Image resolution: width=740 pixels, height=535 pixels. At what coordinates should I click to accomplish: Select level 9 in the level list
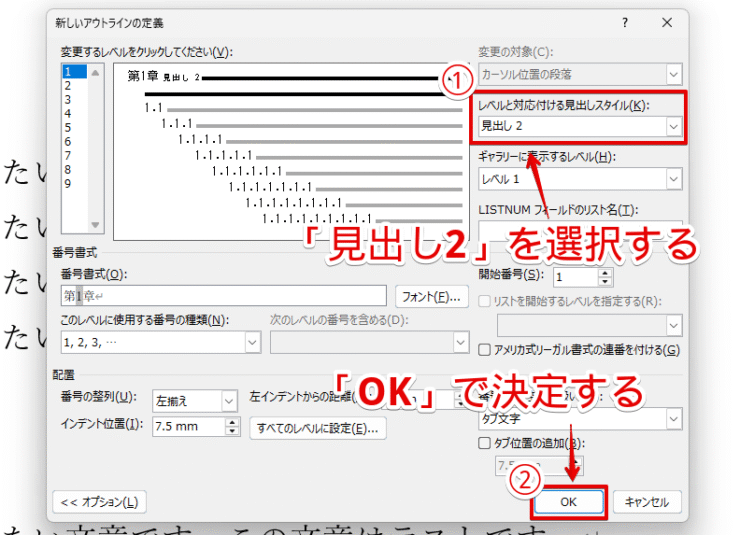coord(74,184)
